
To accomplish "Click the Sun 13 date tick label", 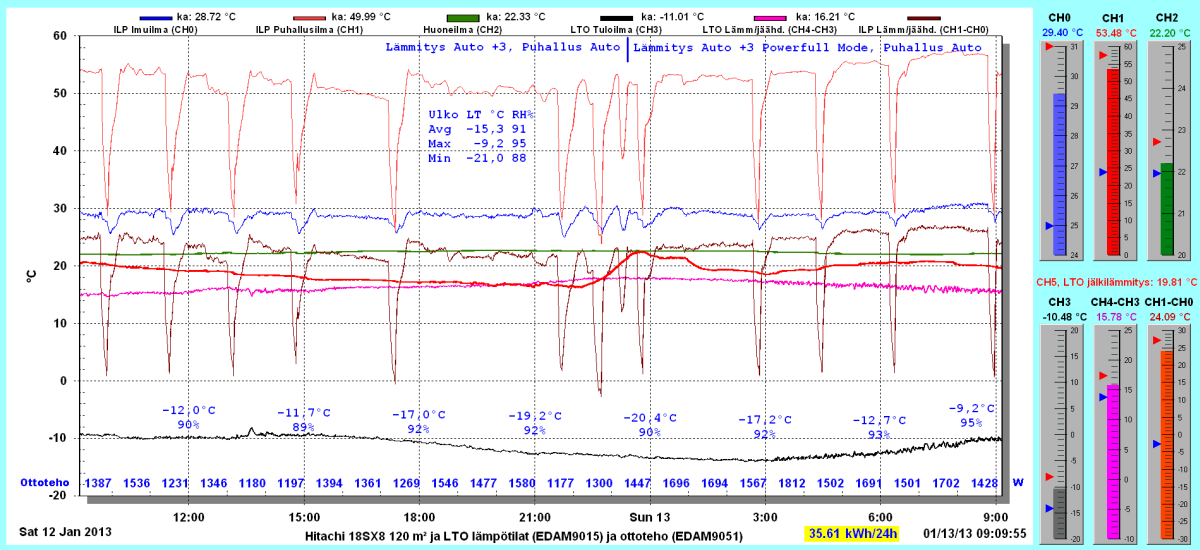I will pyautogui.click(x=649, y=517).
